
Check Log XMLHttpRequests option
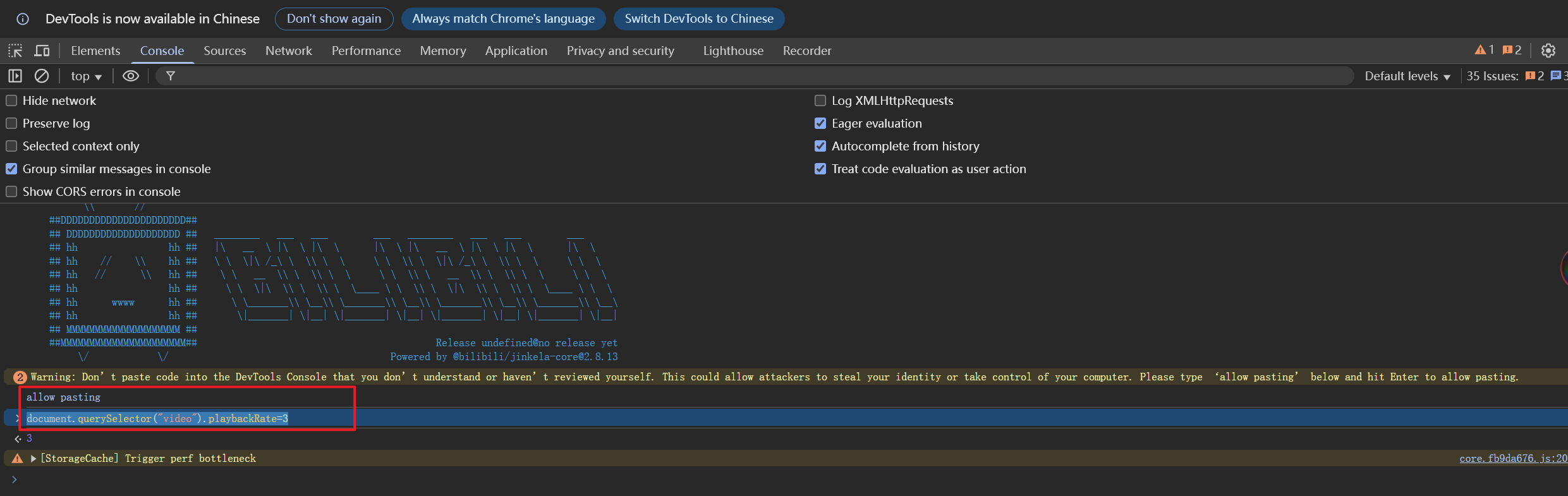click(820, 100)
